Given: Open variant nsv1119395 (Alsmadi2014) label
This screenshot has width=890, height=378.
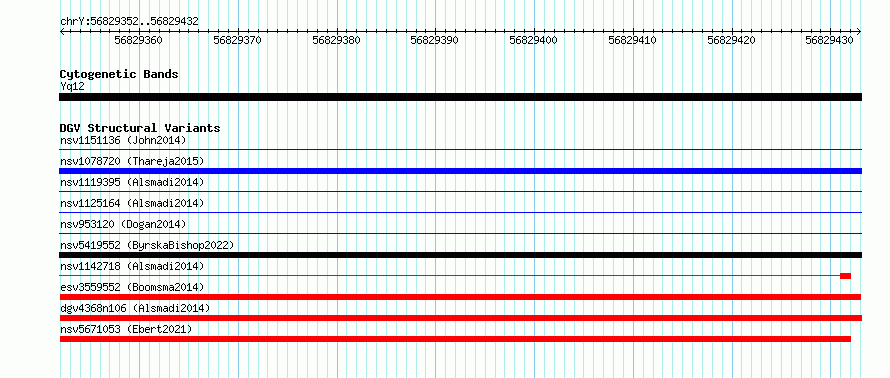Looking at the screenshot, I should coord(132,182).
